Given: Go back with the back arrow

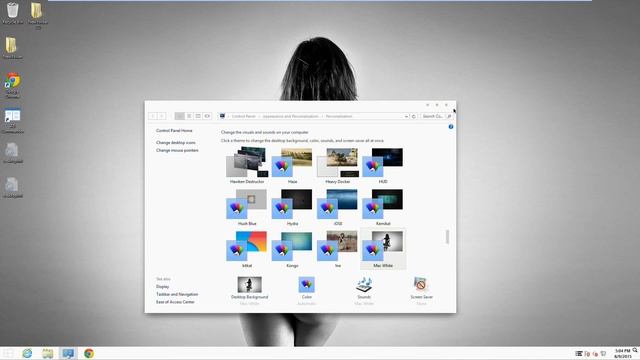Looking at the screenshot, I should (153, 116).
